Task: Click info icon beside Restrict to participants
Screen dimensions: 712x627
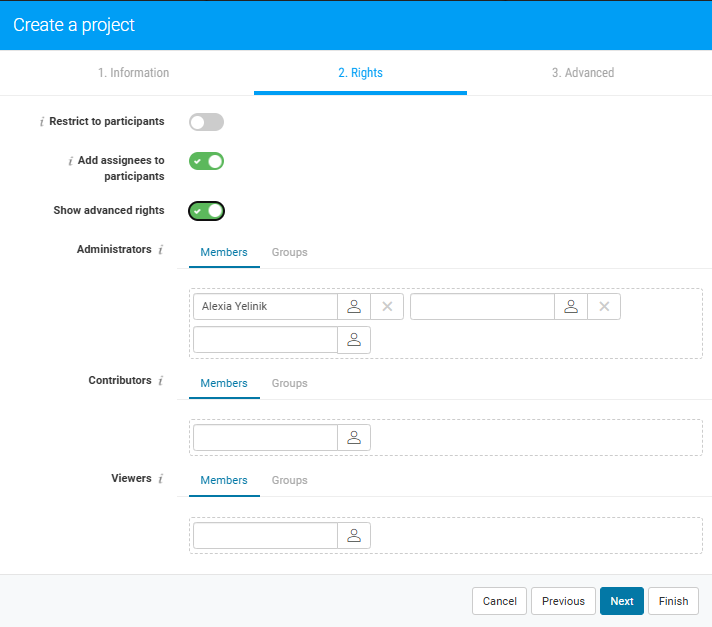Action: coord(42,122)
